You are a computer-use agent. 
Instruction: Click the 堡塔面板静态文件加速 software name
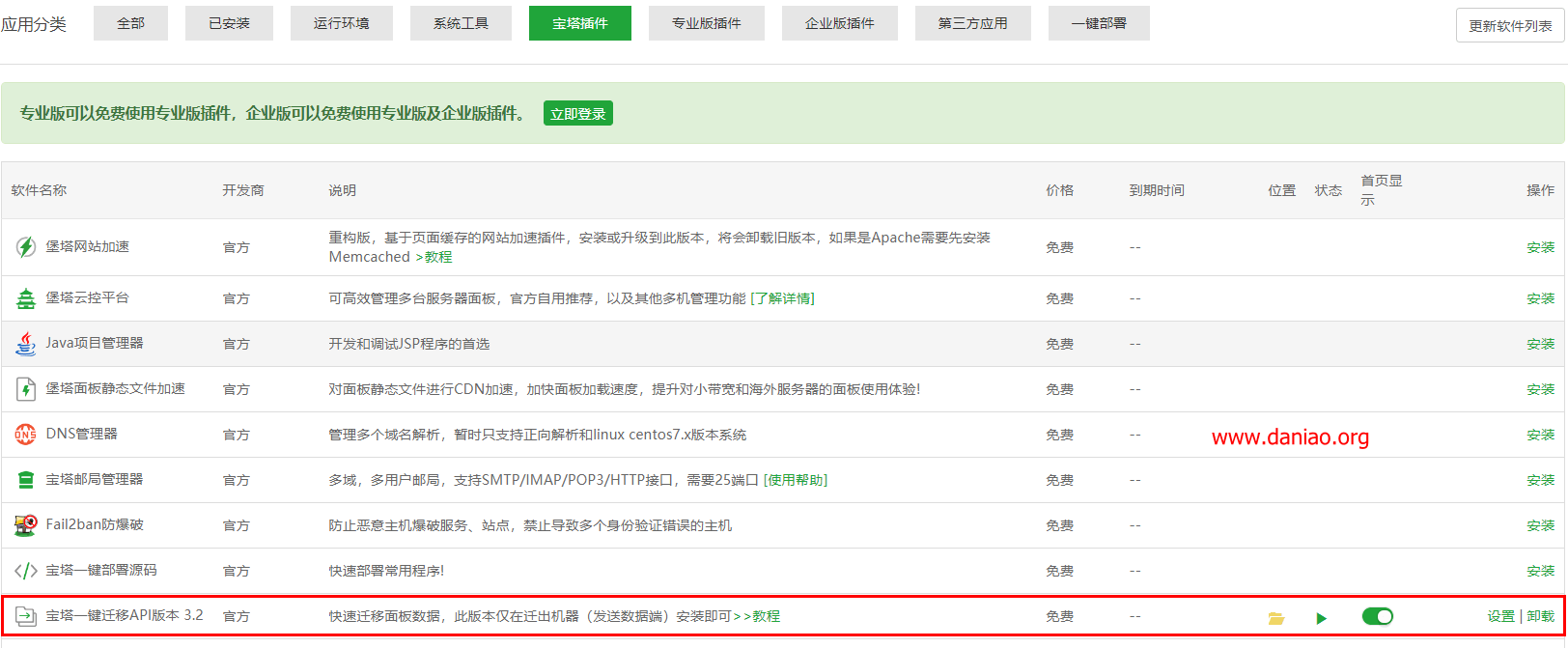(x=116, y=388)
